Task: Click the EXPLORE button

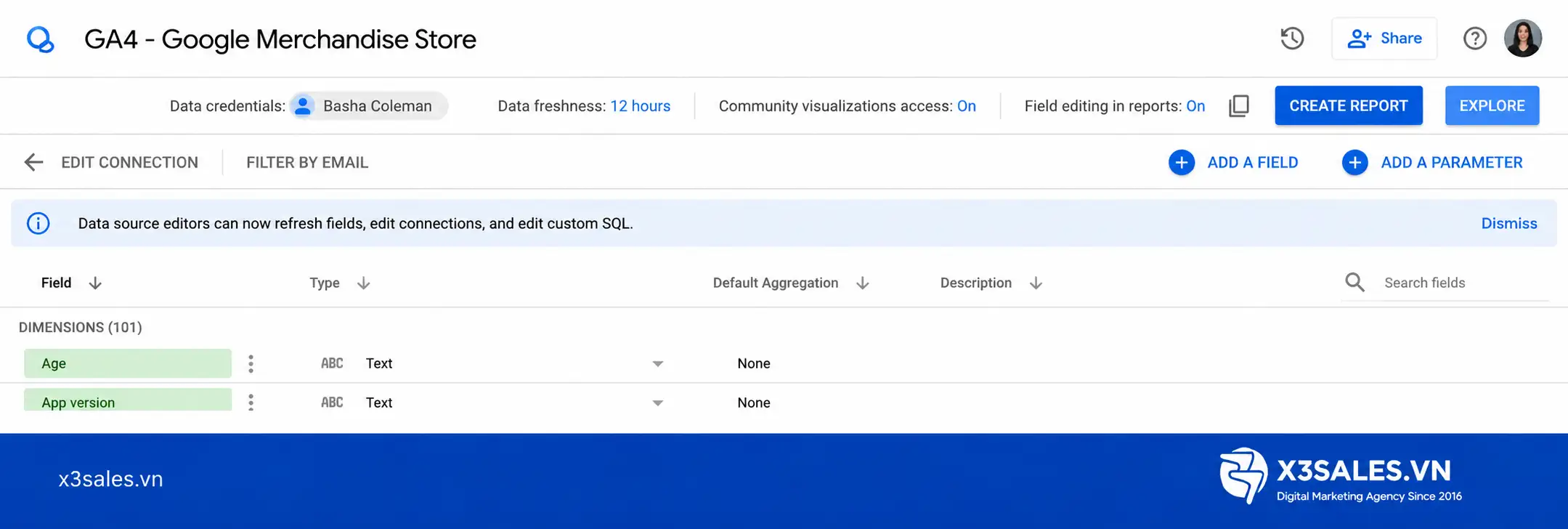Action: [1492, 106]
